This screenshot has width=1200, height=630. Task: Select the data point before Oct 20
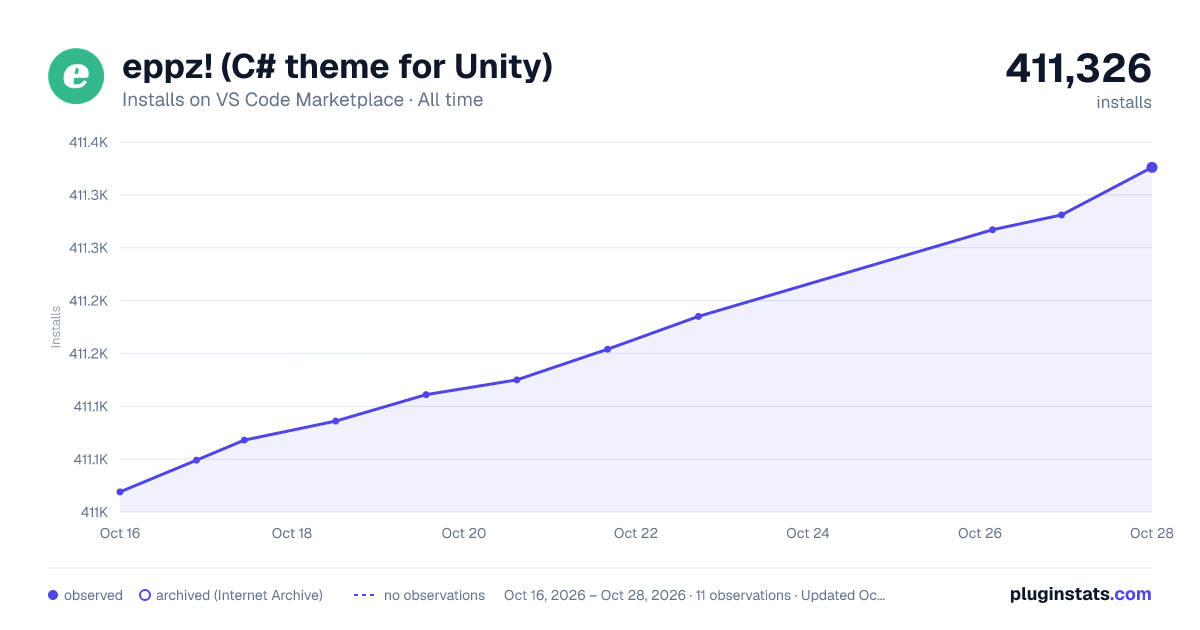coord(426,395)
